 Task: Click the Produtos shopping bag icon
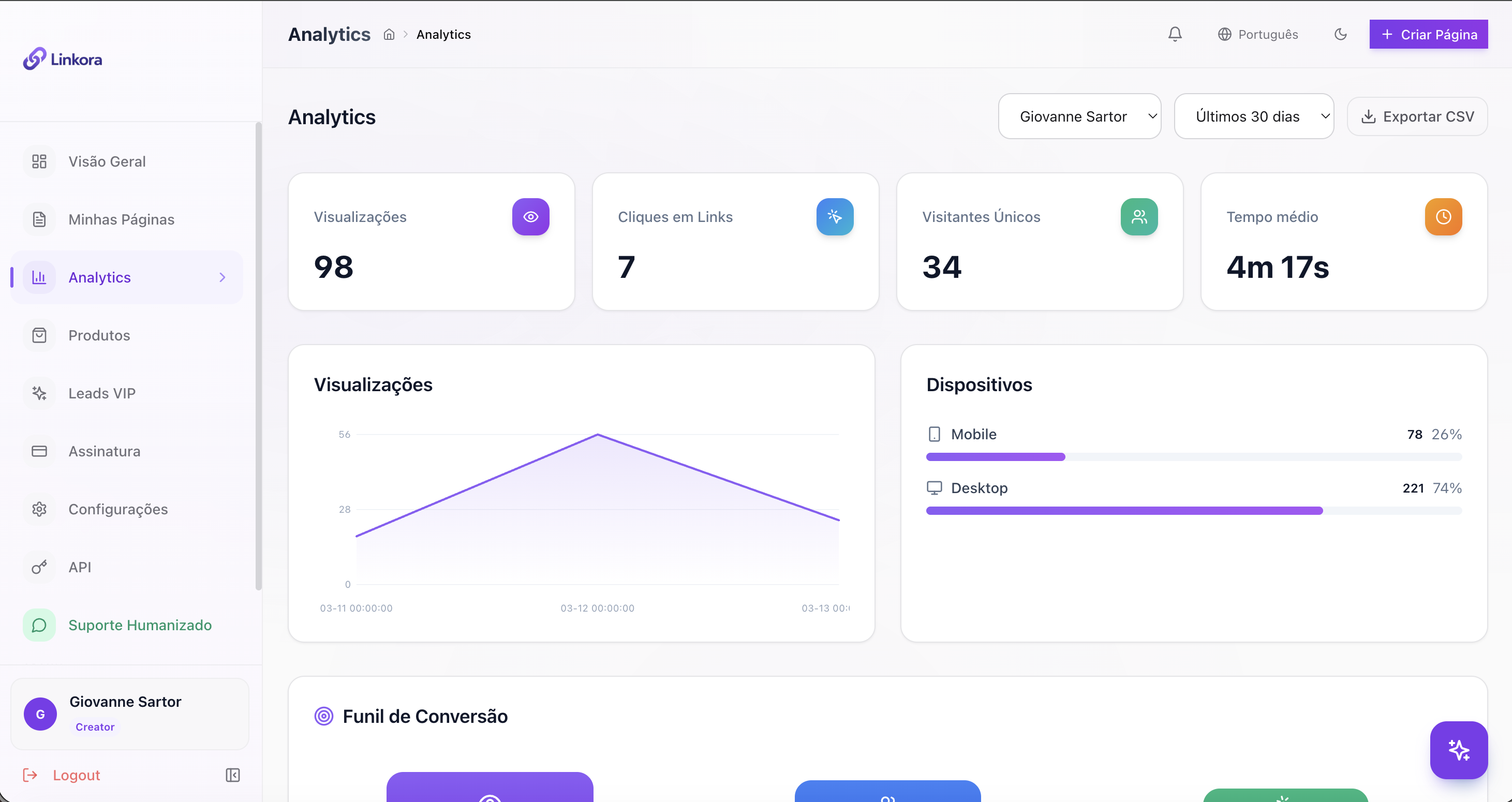[39, 335]
